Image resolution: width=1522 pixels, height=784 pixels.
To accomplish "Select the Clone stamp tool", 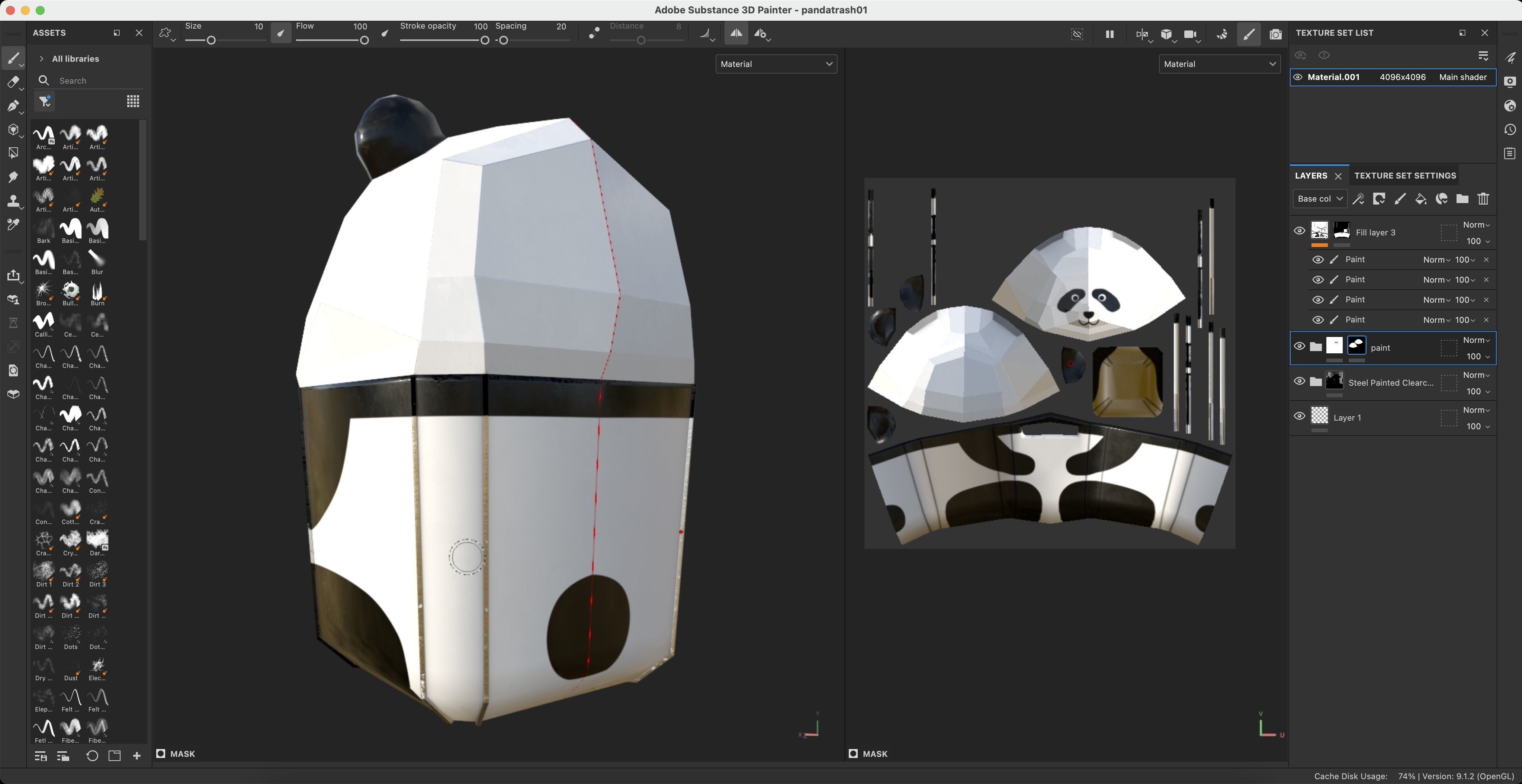I will [x=13, y=201].
